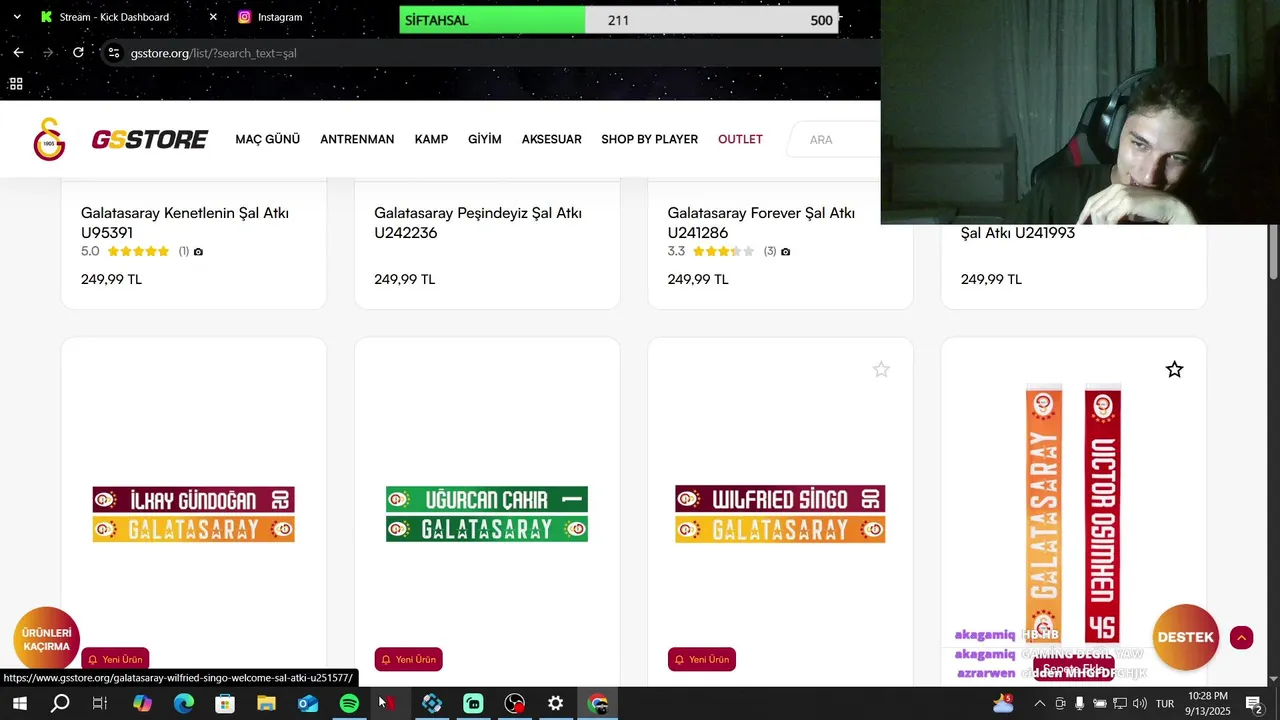Open the weather widget in the taskbar

pos(1003,704)
